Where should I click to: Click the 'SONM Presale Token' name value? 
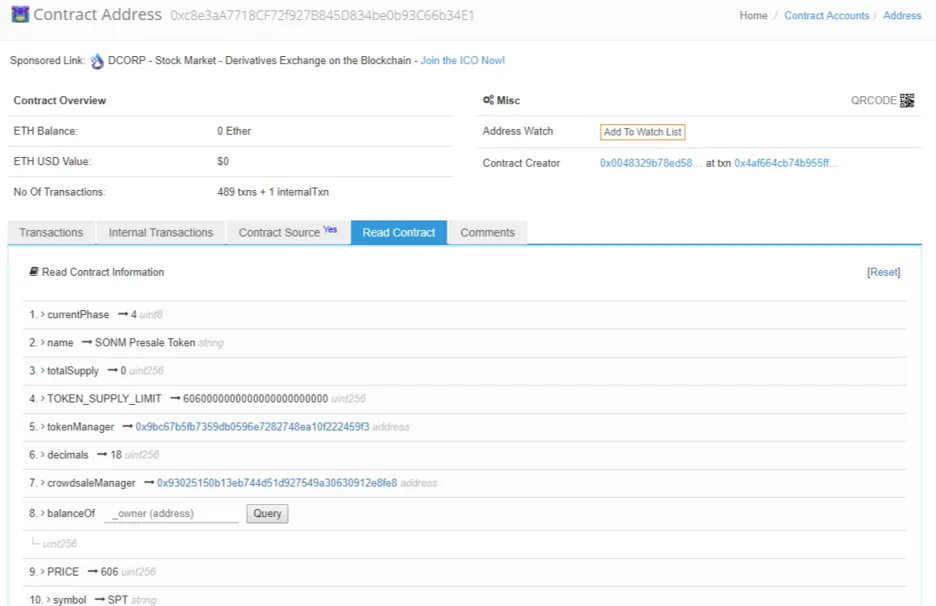click(145, 343)
